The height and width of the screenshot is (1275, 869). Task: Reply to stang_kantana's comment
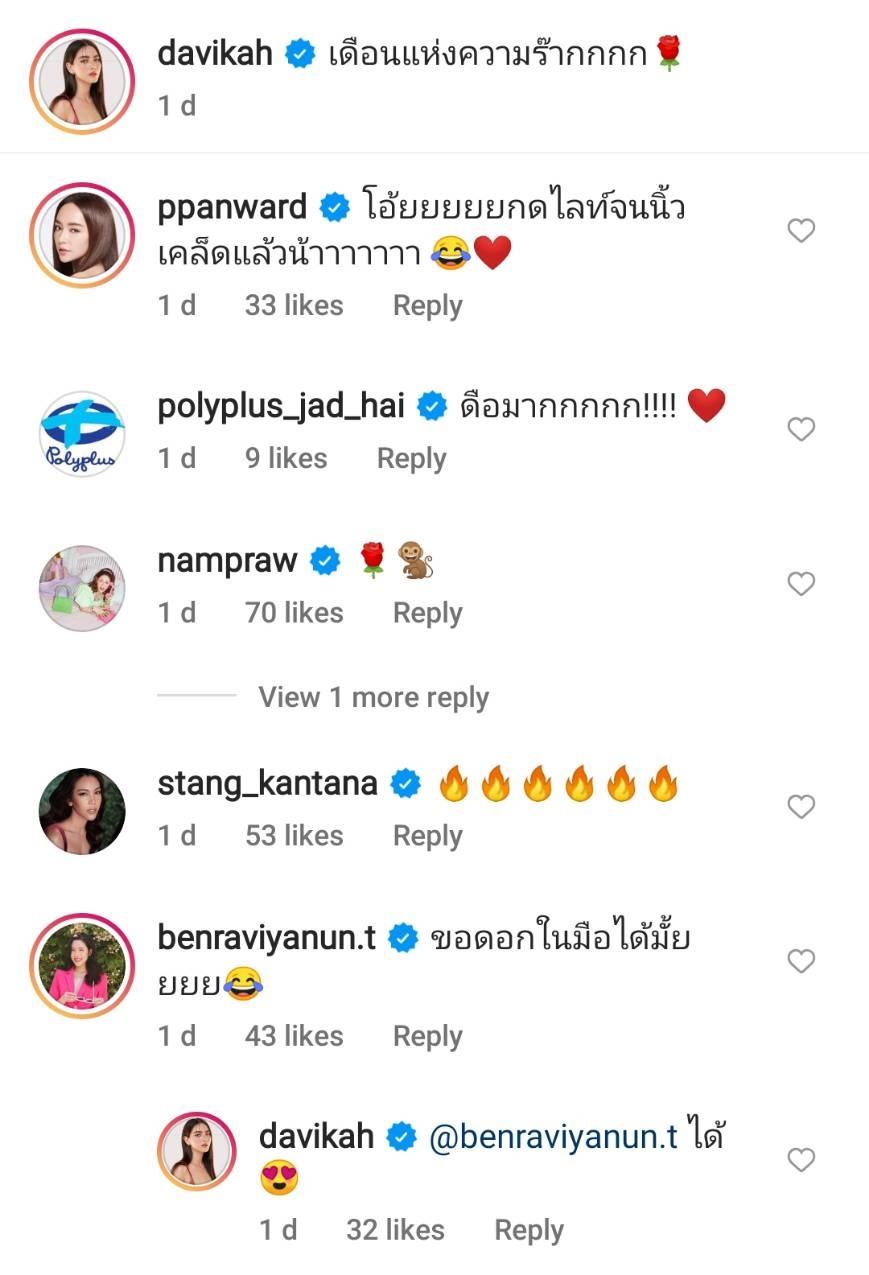click(427, 836)
